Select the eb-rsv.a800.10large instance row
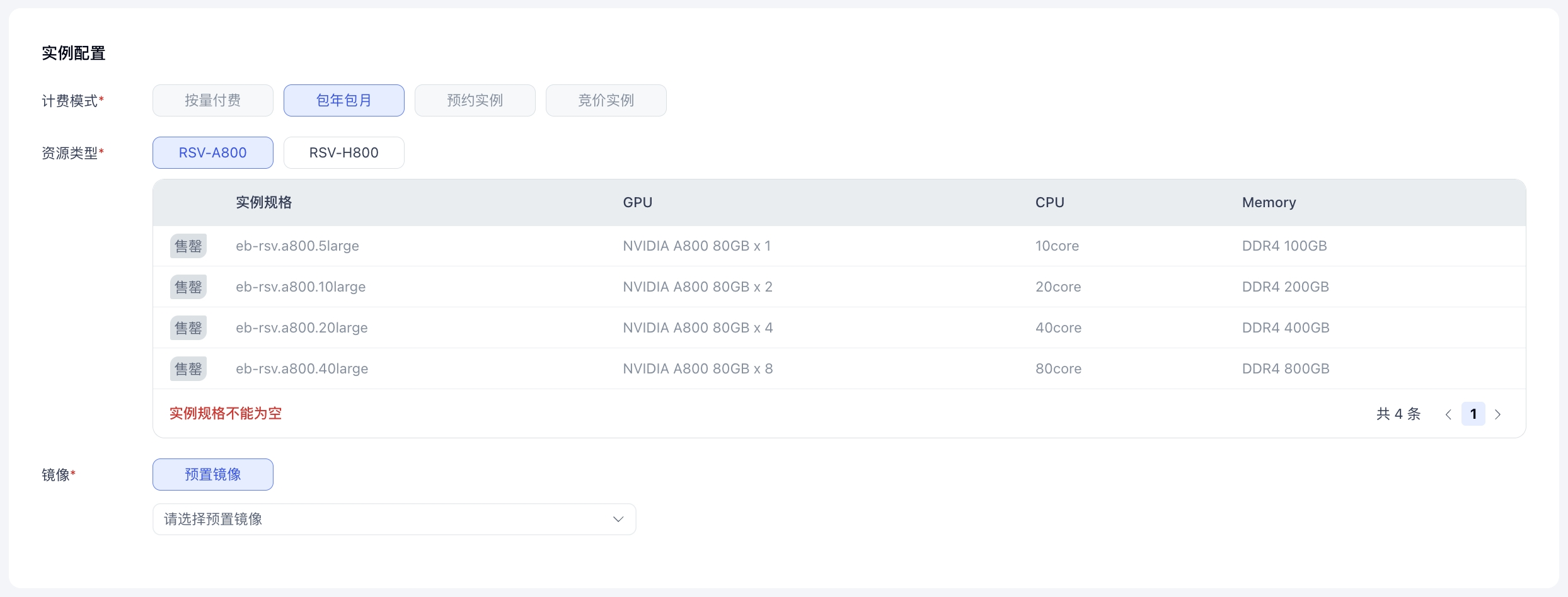 (x=301, y=287)
